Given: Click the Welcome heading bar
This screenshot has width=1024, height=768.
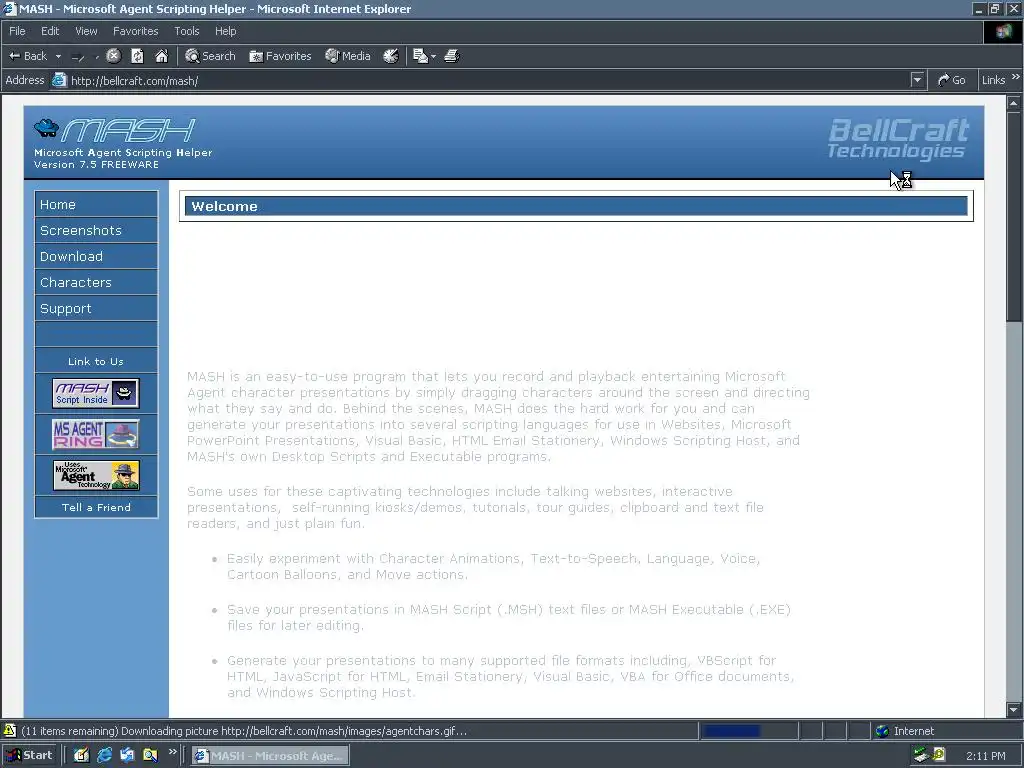Looking at the screenshot, I should tap(576, 206).
